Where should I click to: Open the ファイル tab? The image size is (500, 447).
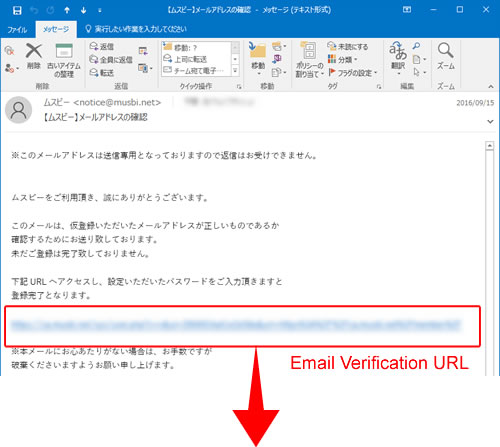click(x=17, y=30)
